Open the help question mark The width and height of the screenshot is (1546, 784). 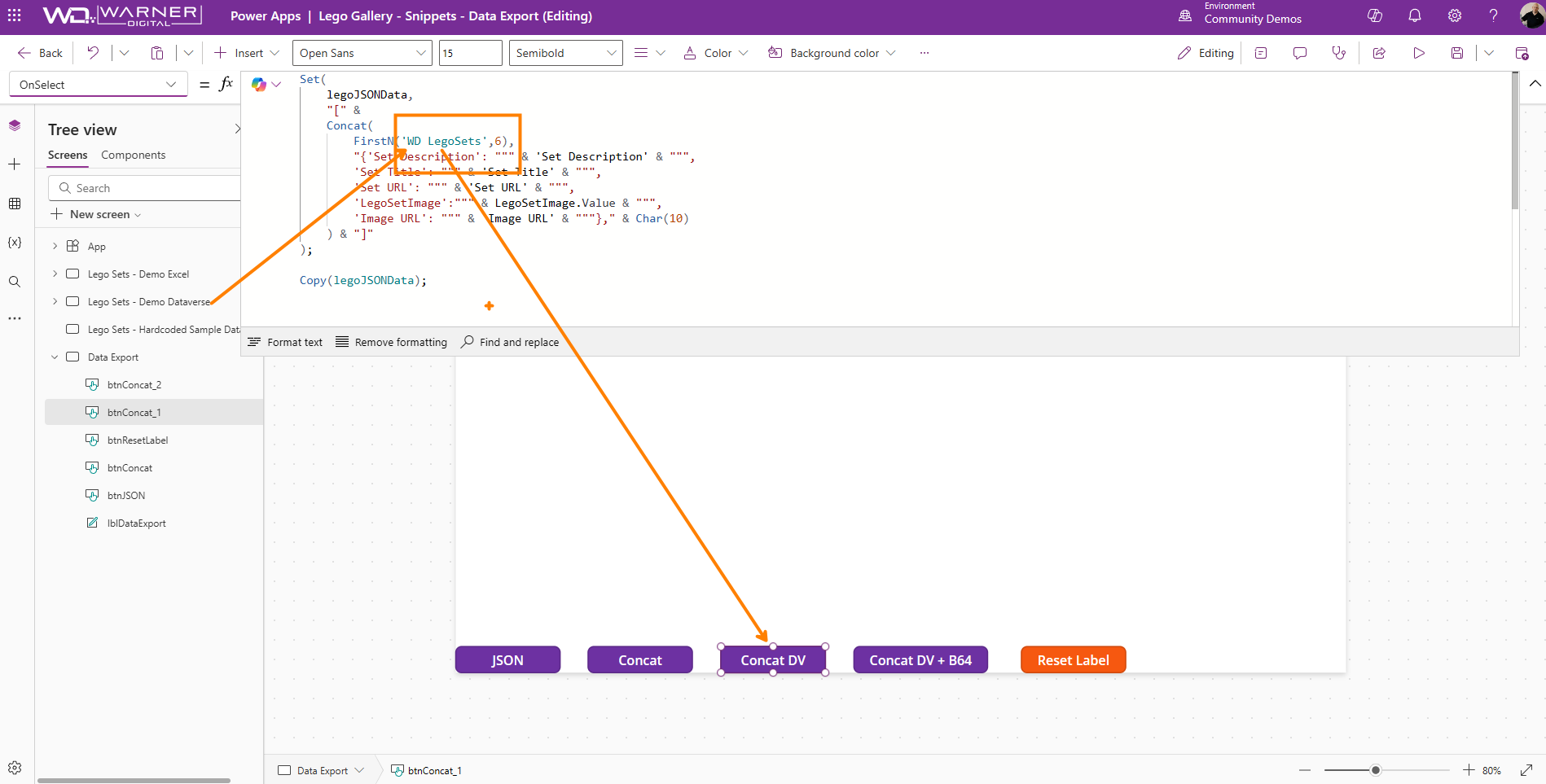pos(1493,15)
